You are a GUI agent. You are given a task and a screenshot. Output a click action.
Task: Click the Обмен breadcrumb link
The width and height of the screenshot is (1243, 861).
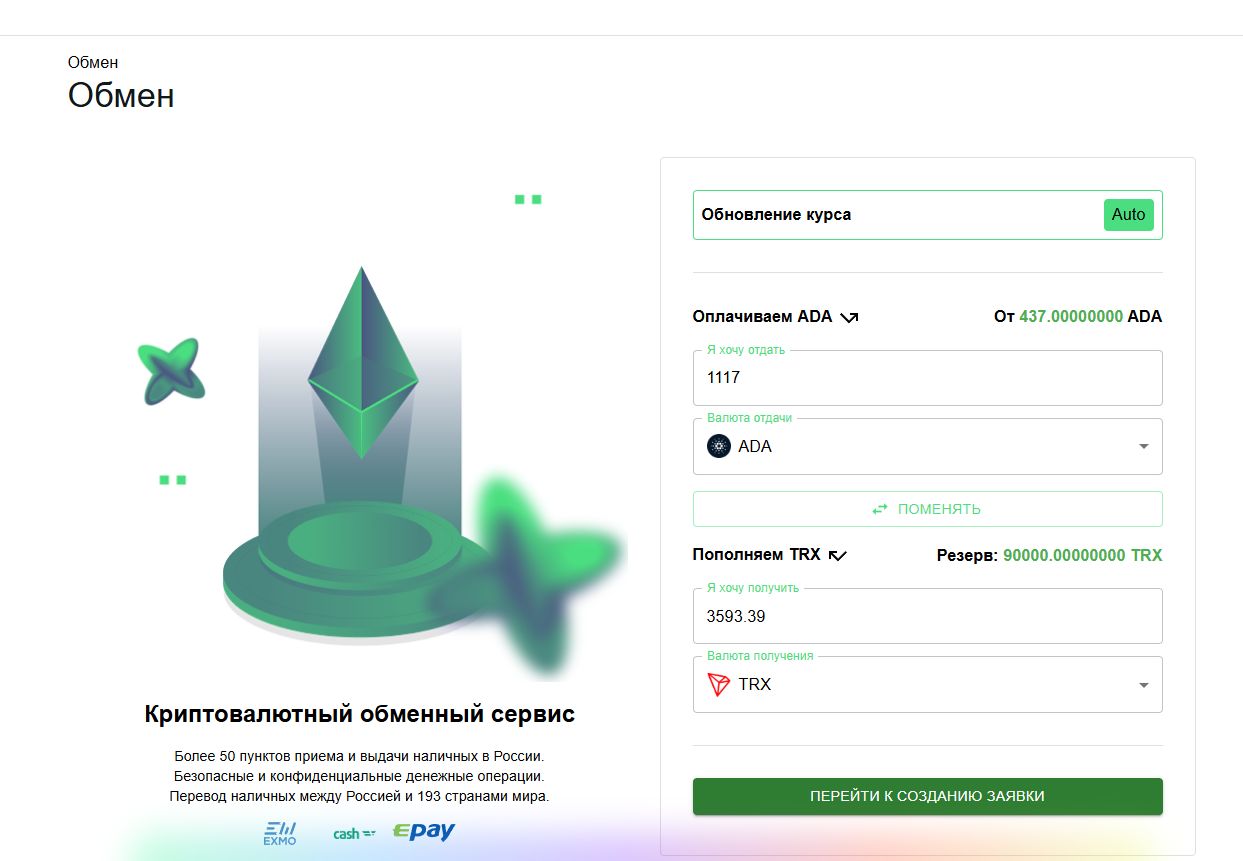pos(93,62)
